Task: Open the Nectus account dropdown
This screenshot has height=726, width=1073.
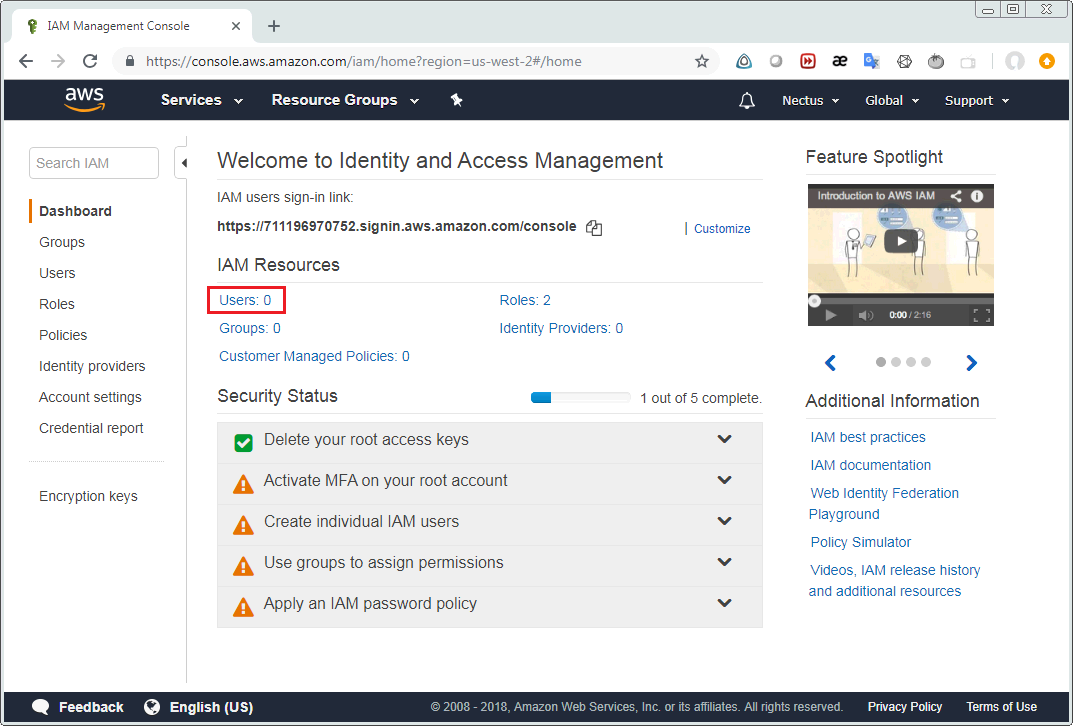Action: (810, 101)
